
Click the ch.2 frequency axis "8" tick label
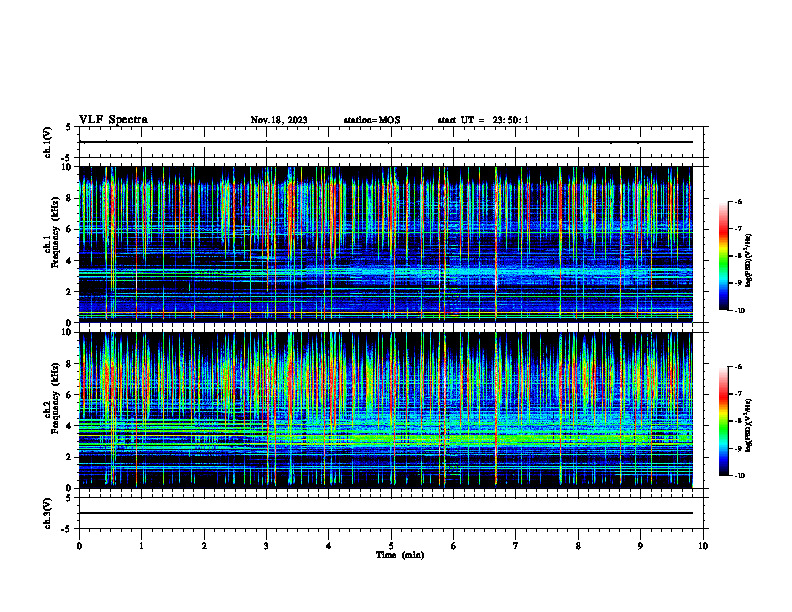tap(71, 364)
